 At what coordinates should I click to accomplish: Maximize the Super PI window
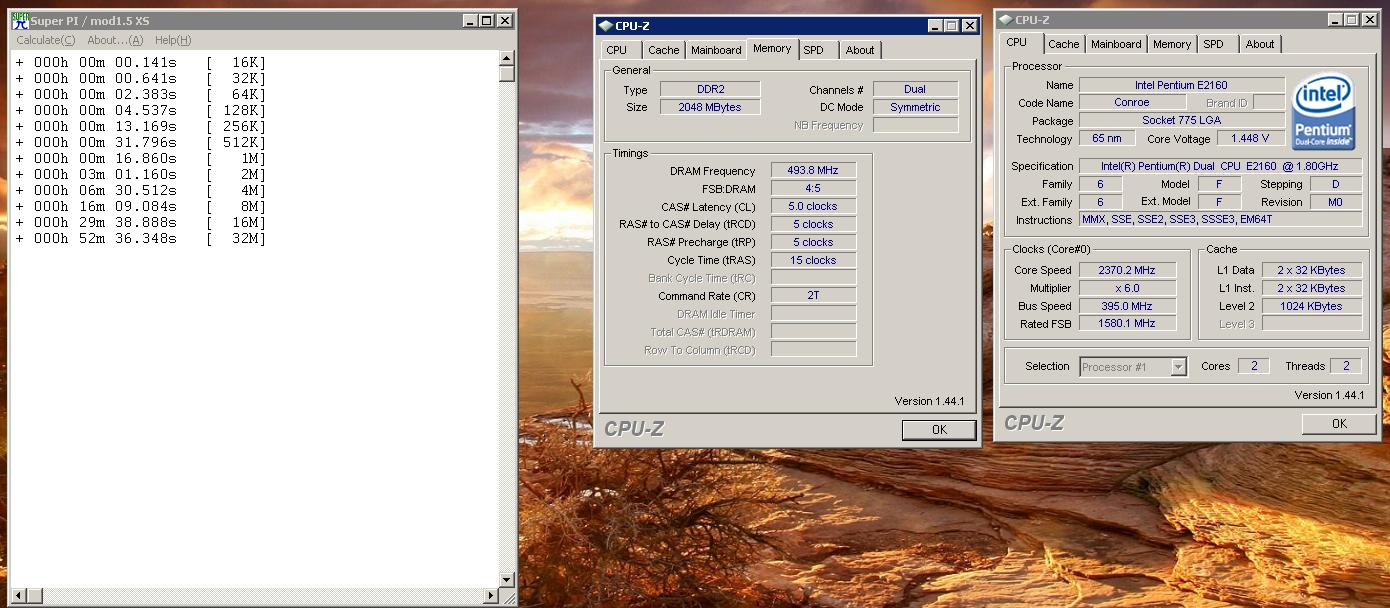point(486,20)
